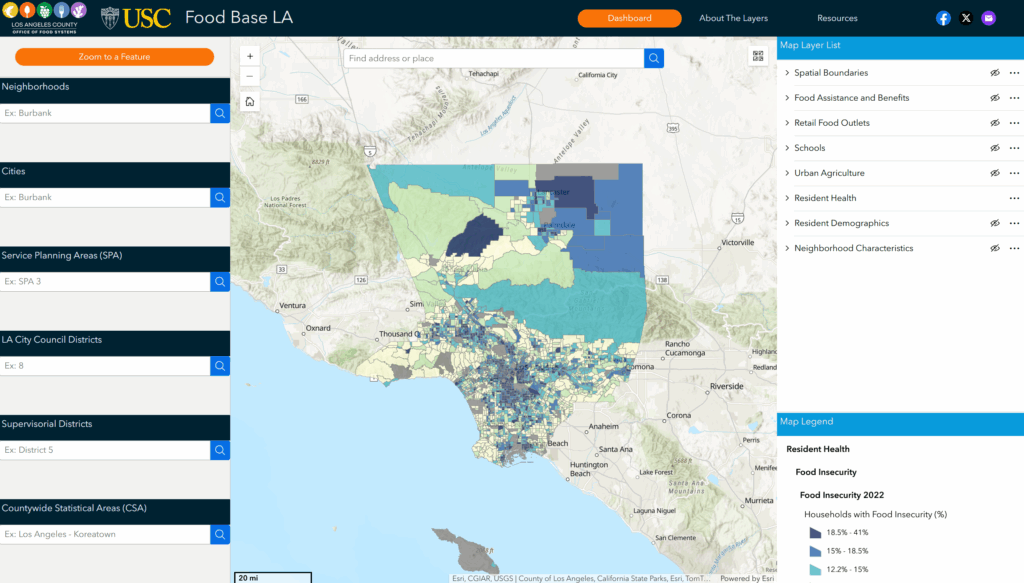
Task: Click the purple email contact icon
Action: [x=988, y=18]
